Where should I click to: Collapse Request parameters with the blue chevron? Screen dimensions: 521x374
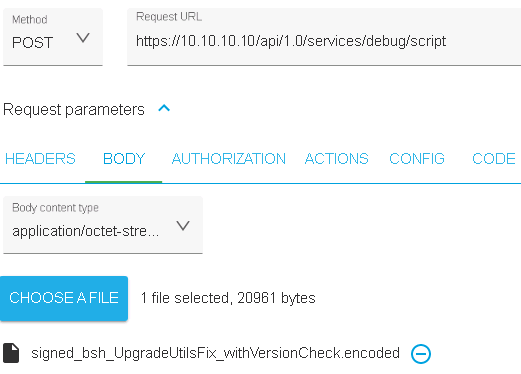point(164,108)
